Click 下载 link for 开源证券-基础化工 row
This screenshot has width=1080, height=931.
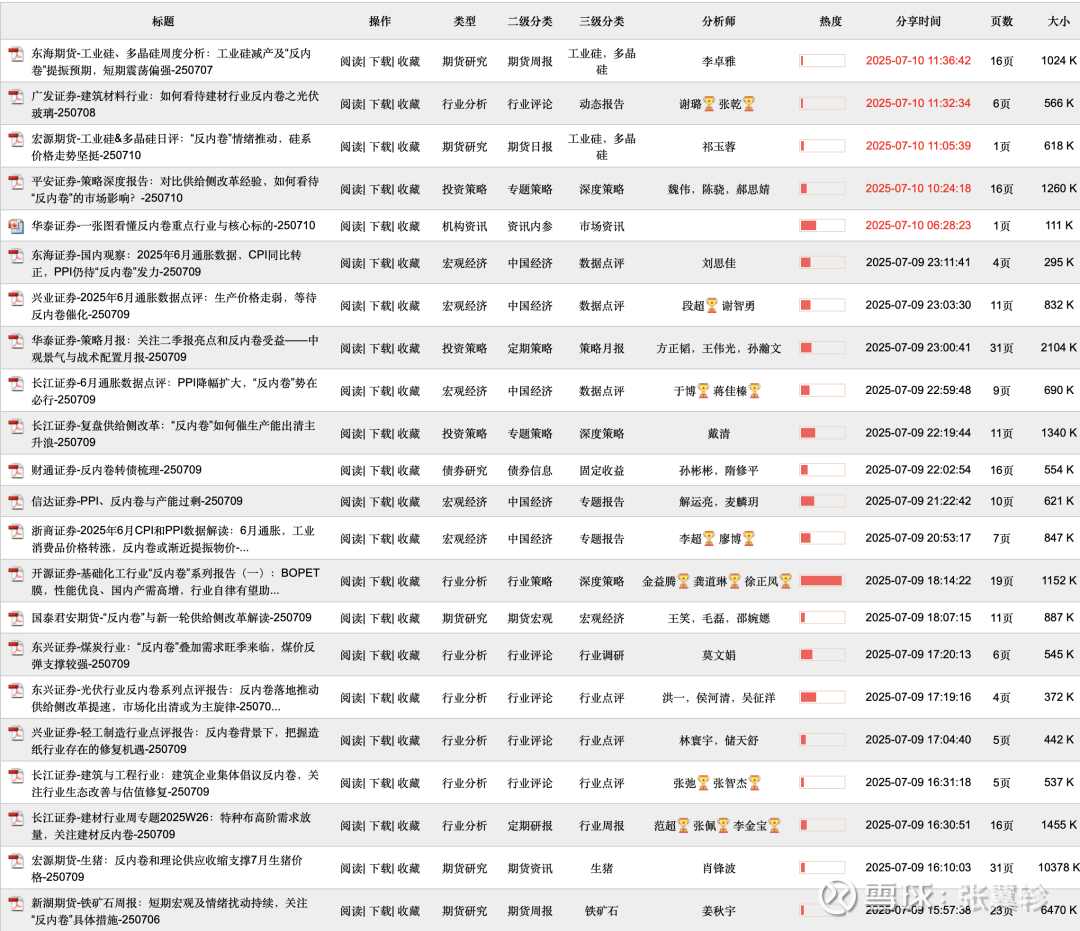[380, 582]
